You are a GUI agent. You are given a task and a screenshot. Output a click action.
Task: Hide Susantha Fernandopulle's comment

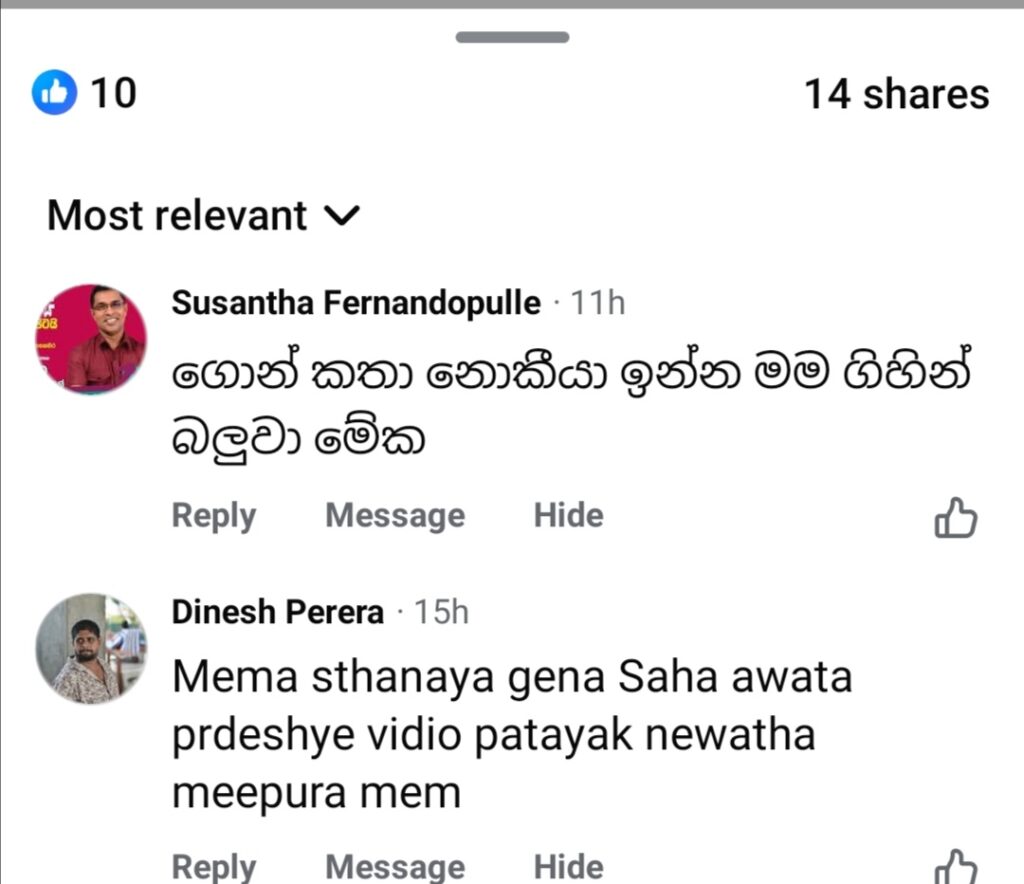pyautogui.click(x=568, y=516)
